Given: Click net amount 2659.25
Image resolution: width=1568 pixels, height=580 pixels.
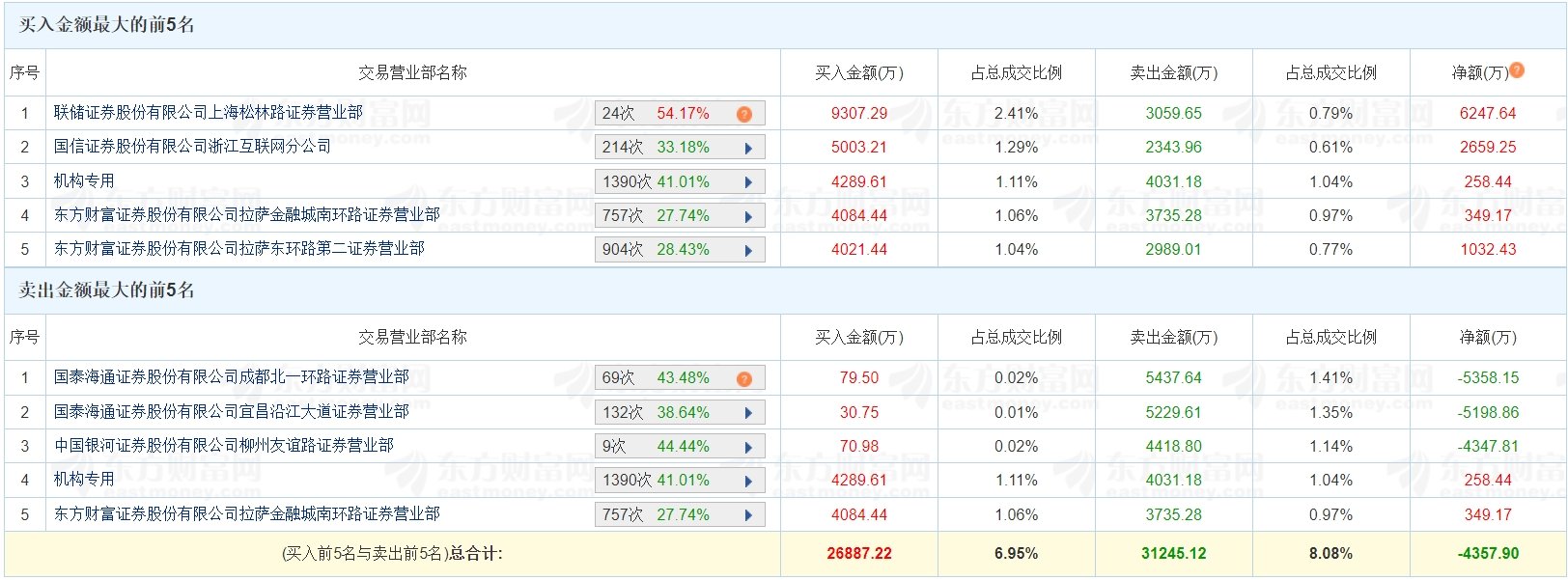Looking at the screenshot, I should (x=1488, y=147).
